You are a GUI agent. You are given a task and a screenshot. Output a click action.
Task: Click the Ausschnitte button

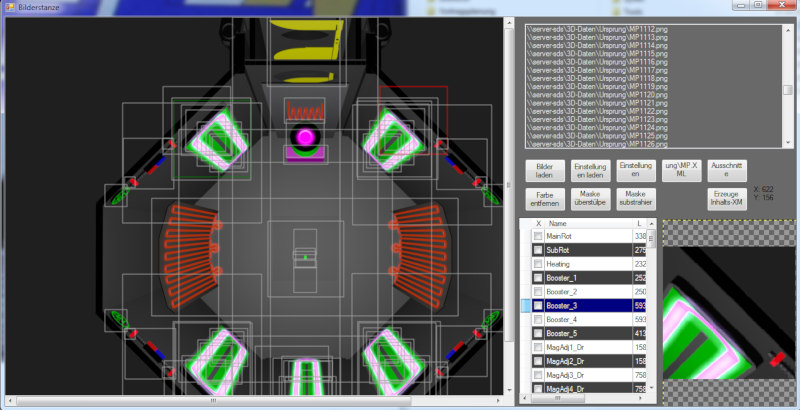(x=726, y=170)
